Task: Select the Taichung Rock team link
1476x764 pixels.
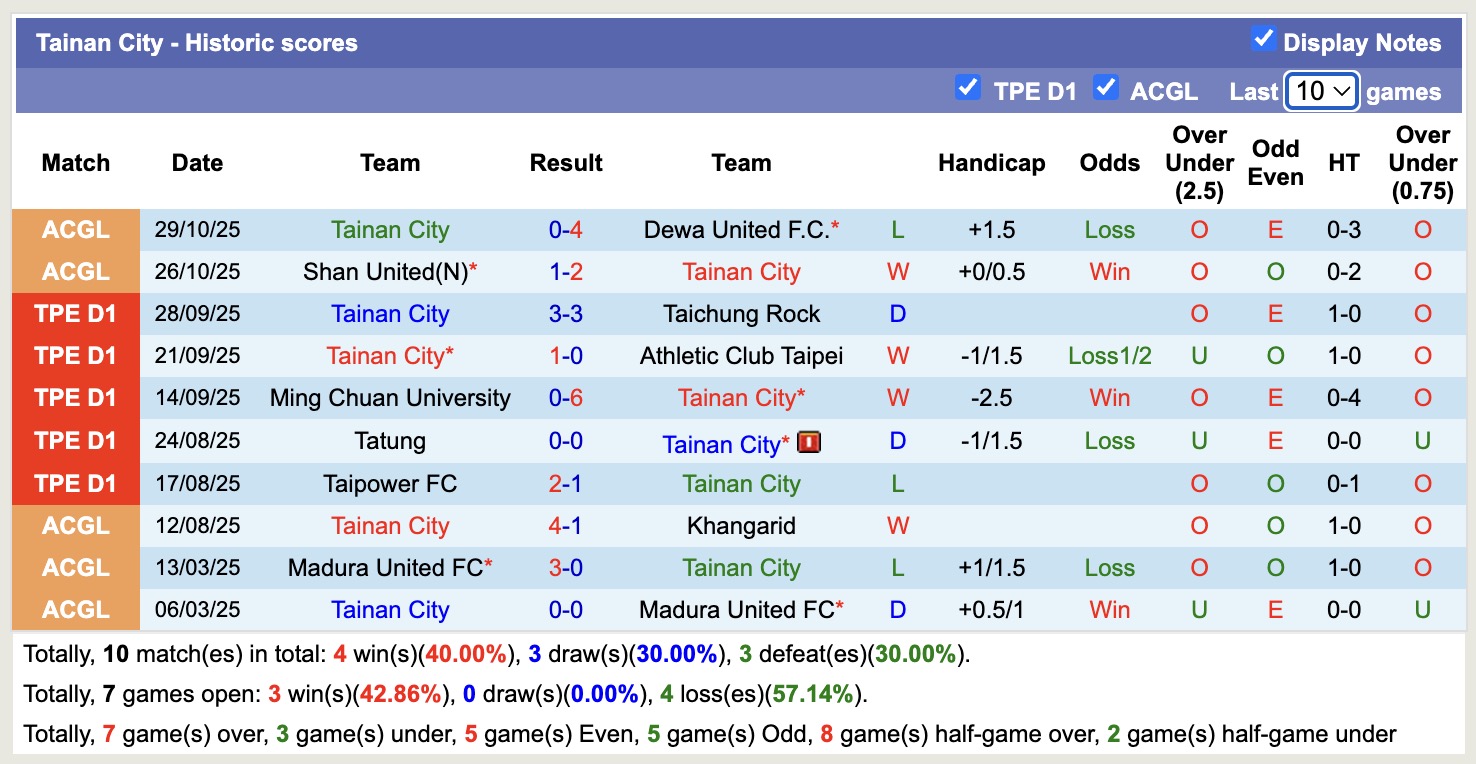Action: coord(741,314)
